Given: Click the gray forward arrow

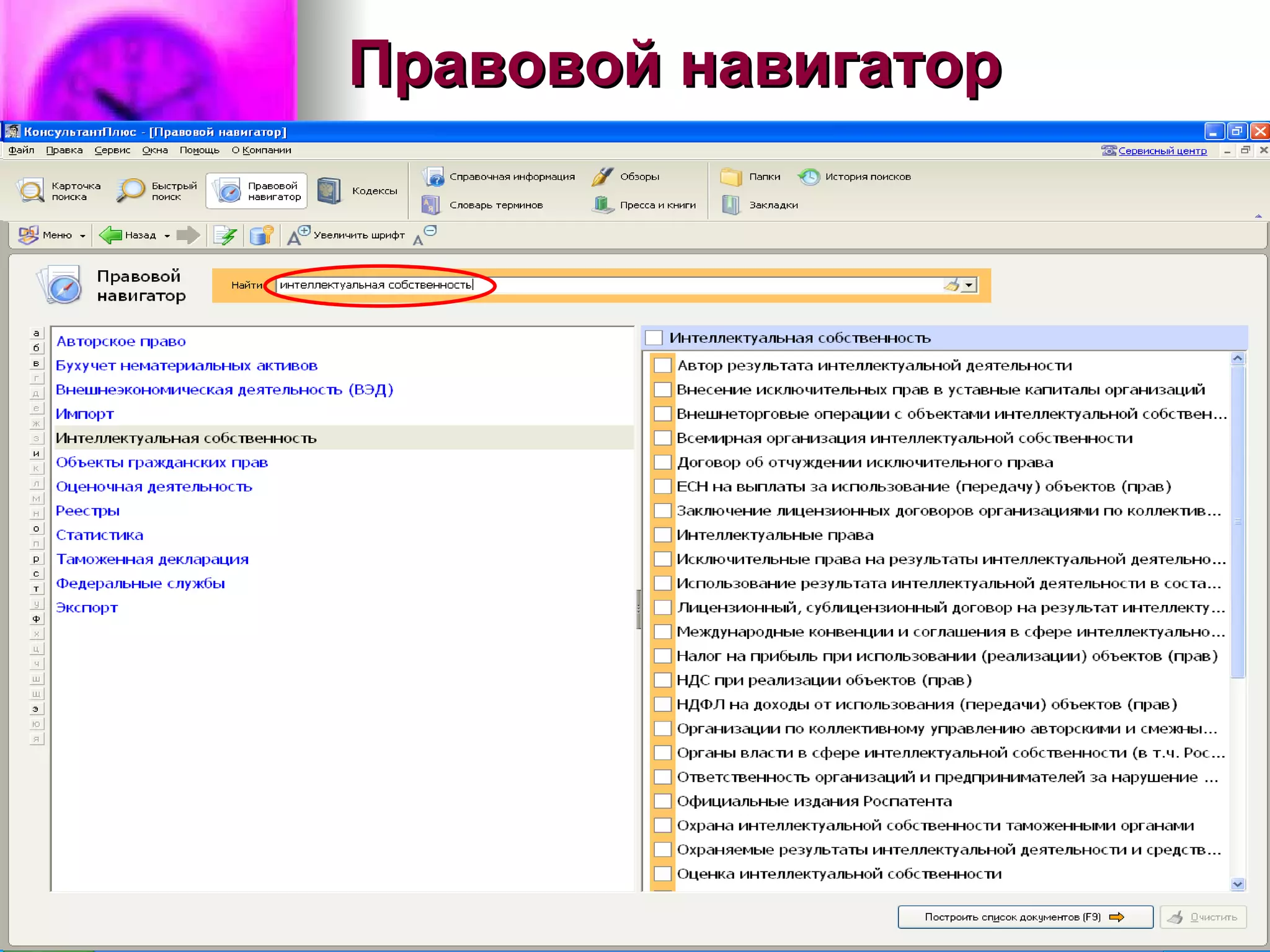Looking at the screenshot, I should [188, 235].
